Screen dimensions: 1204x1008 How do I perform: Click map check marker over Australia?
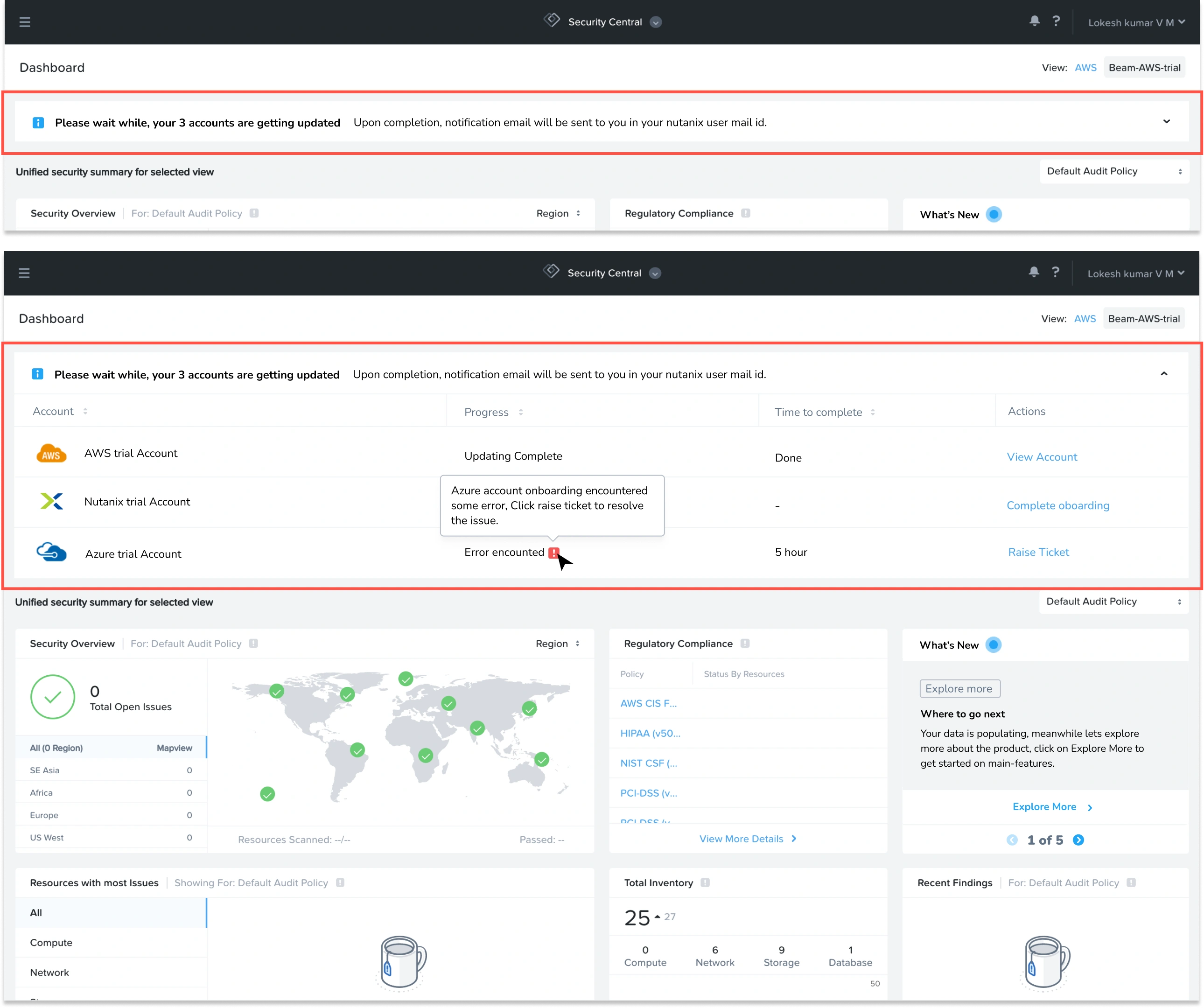click(542, 760)
